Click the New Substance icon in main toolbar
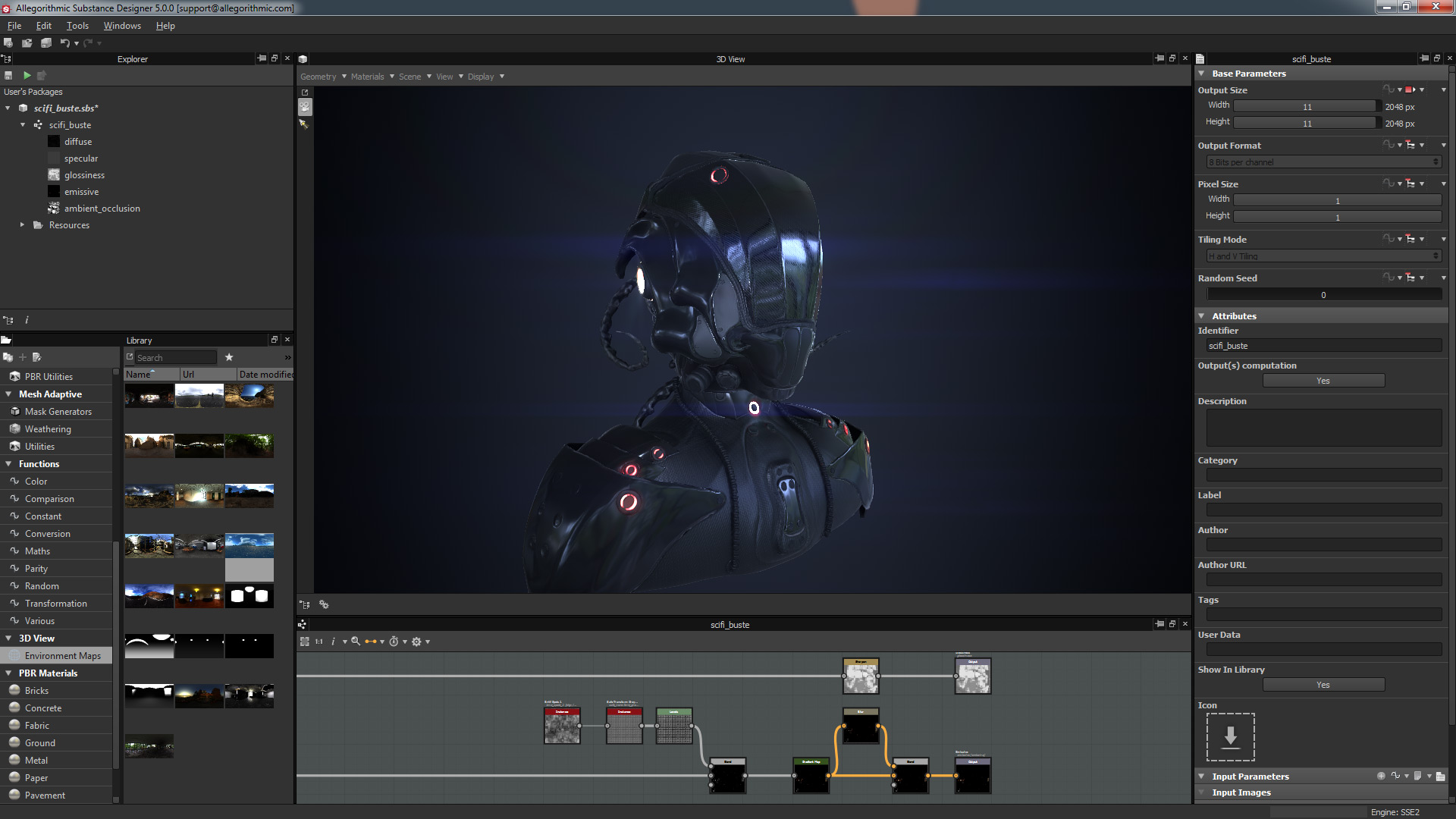The height and width of the screenshot is (819, 1456). (8, 42)
